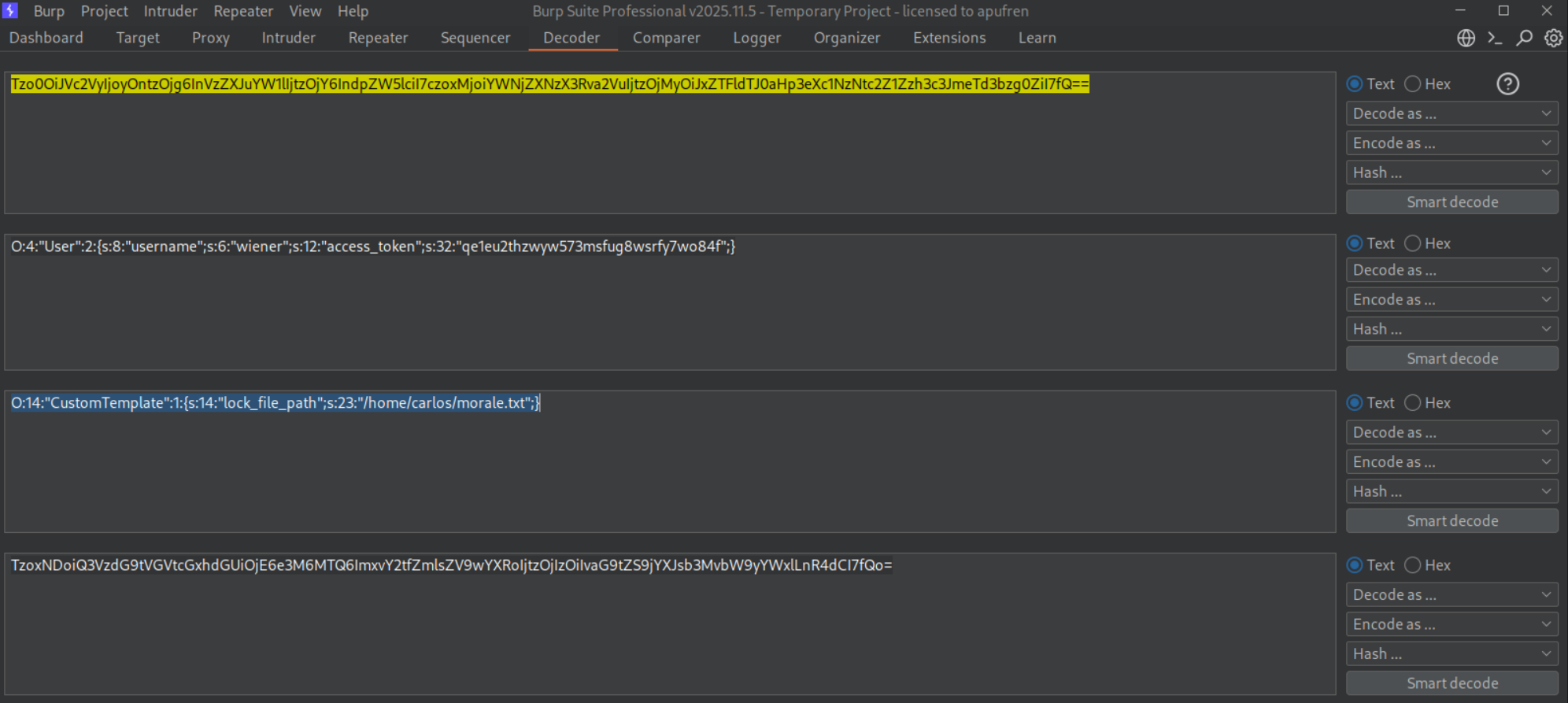Viewport: 1568px width, 703px height.
Task: Switch to the Comparer tab
Action: pos(666,38)
